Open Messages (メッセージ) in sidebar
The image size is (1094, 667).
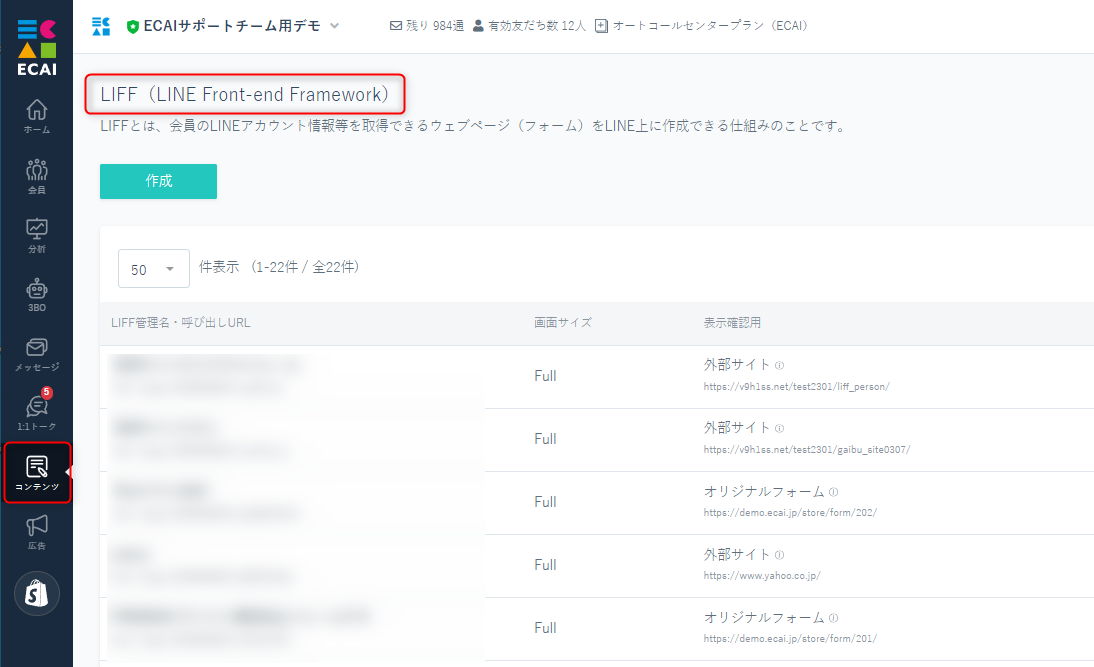36,354
